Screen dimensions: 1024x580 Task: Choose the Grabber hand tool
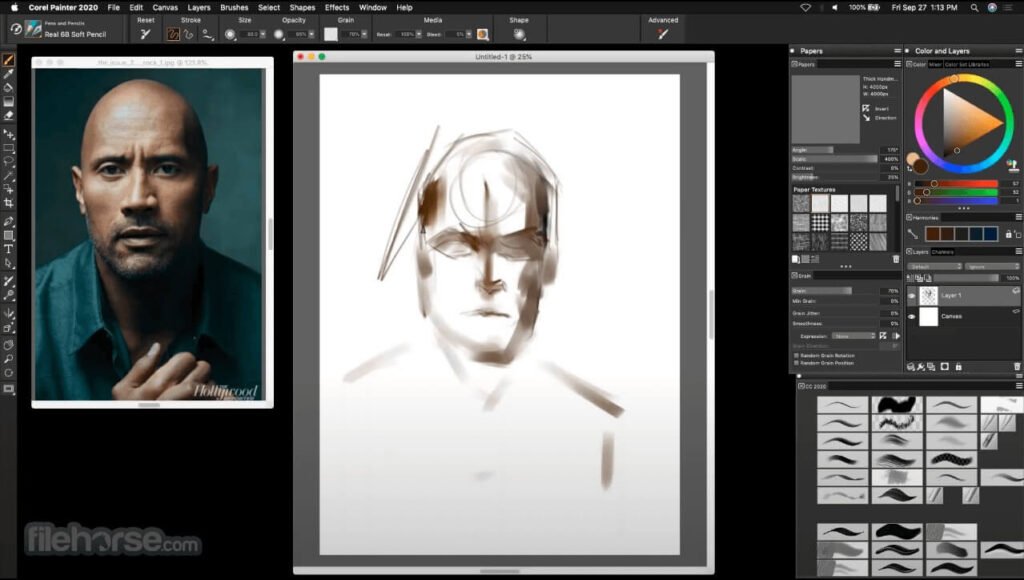coord(8,344)
